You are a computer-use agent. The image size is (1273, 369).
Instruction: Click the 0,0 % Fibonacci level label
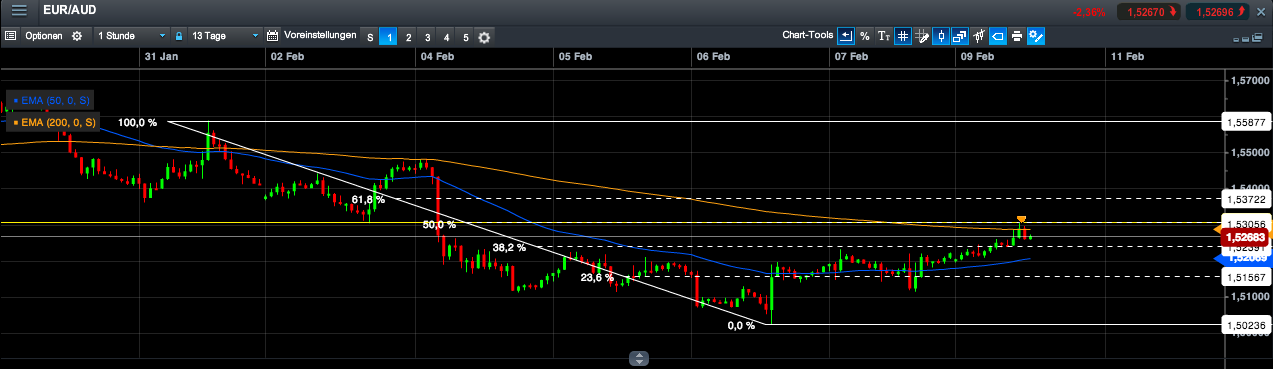(741, 325)
